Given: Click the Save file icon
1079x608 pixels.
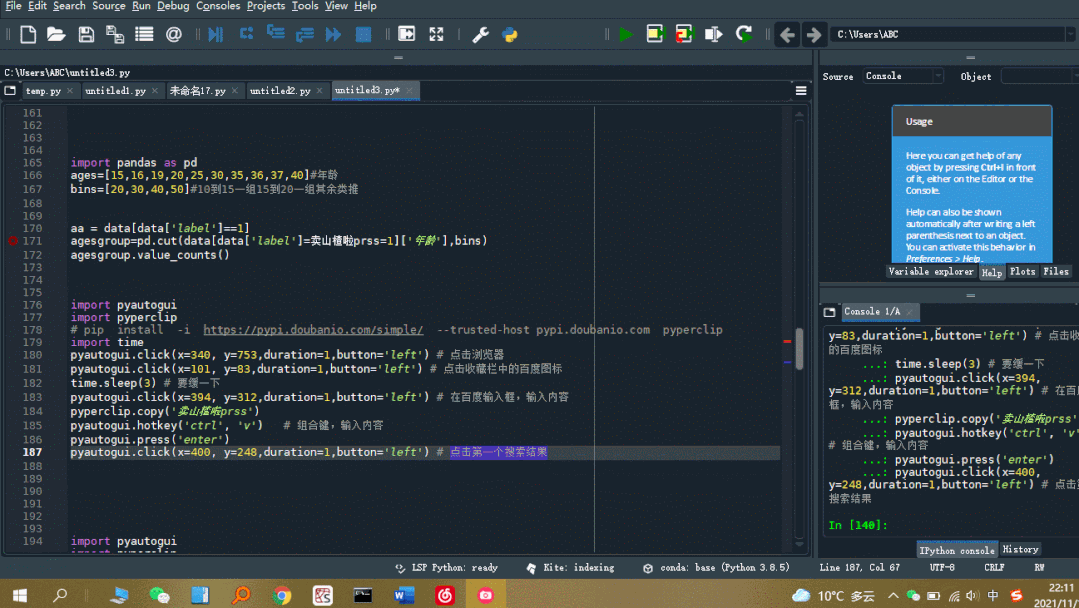Looking at the screenshot, I should pyautogui.click(x=85, y=33).
